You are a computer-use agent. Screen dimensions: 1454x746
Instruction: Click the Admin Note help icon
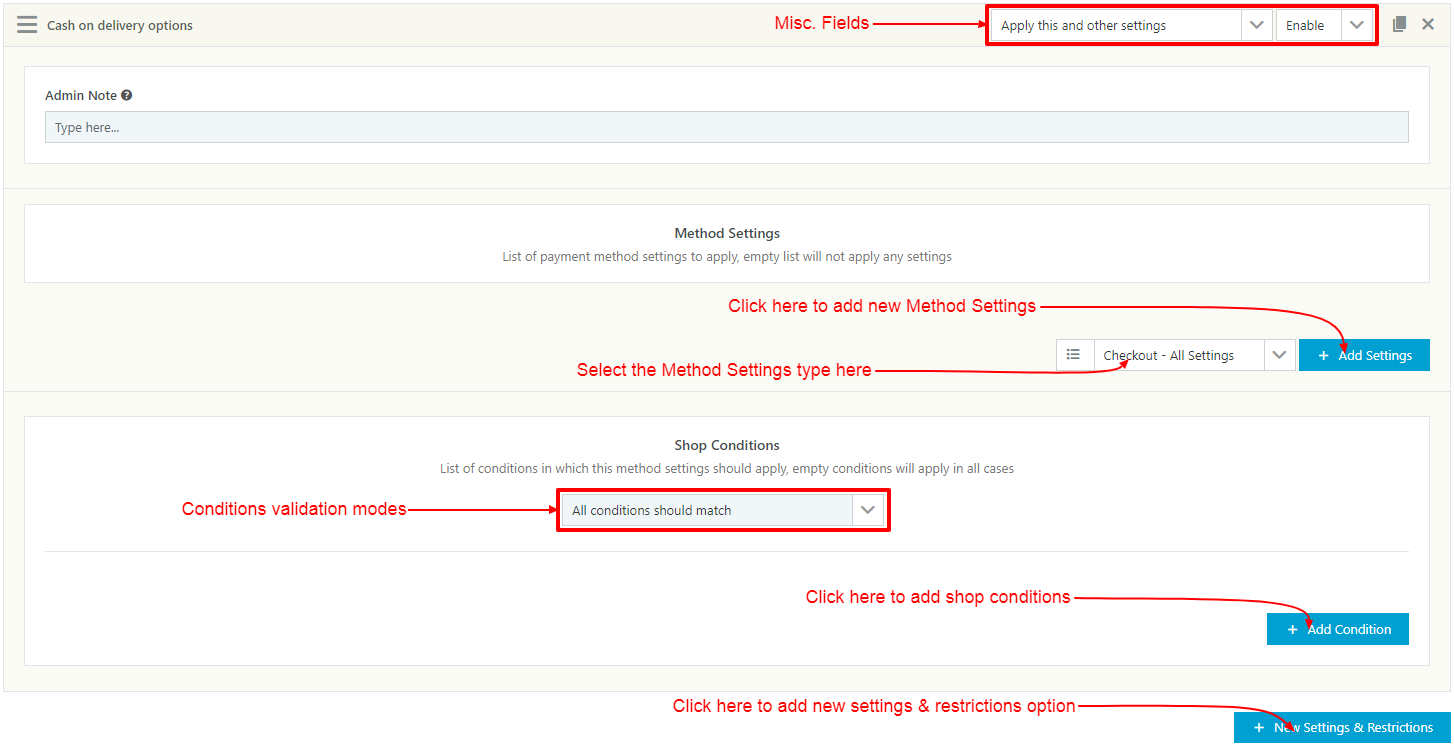tap(127, 95)
